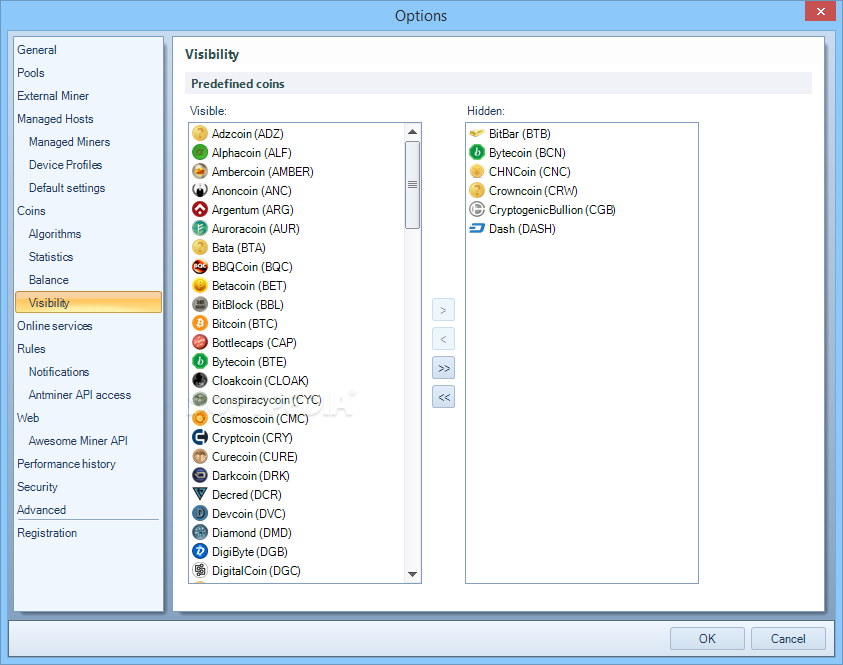This screenshot has height=665, width=843.
Task: Click the BBQCoin (BQC) icon
Action: pyautogui.click(x=200, y=267)
